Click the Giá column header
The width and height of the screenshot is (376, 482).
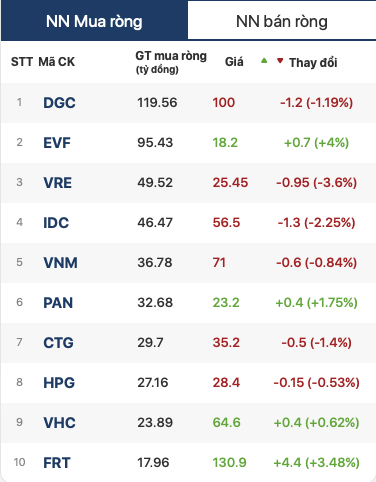click(234, 62)
